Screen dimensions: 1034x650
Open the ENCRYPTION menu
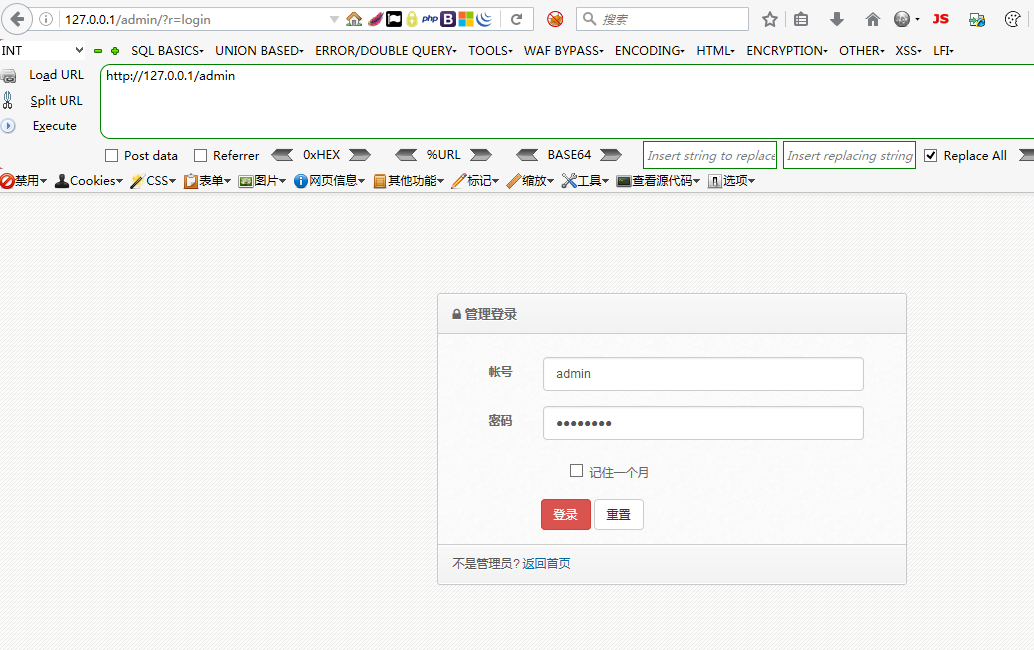787,51
